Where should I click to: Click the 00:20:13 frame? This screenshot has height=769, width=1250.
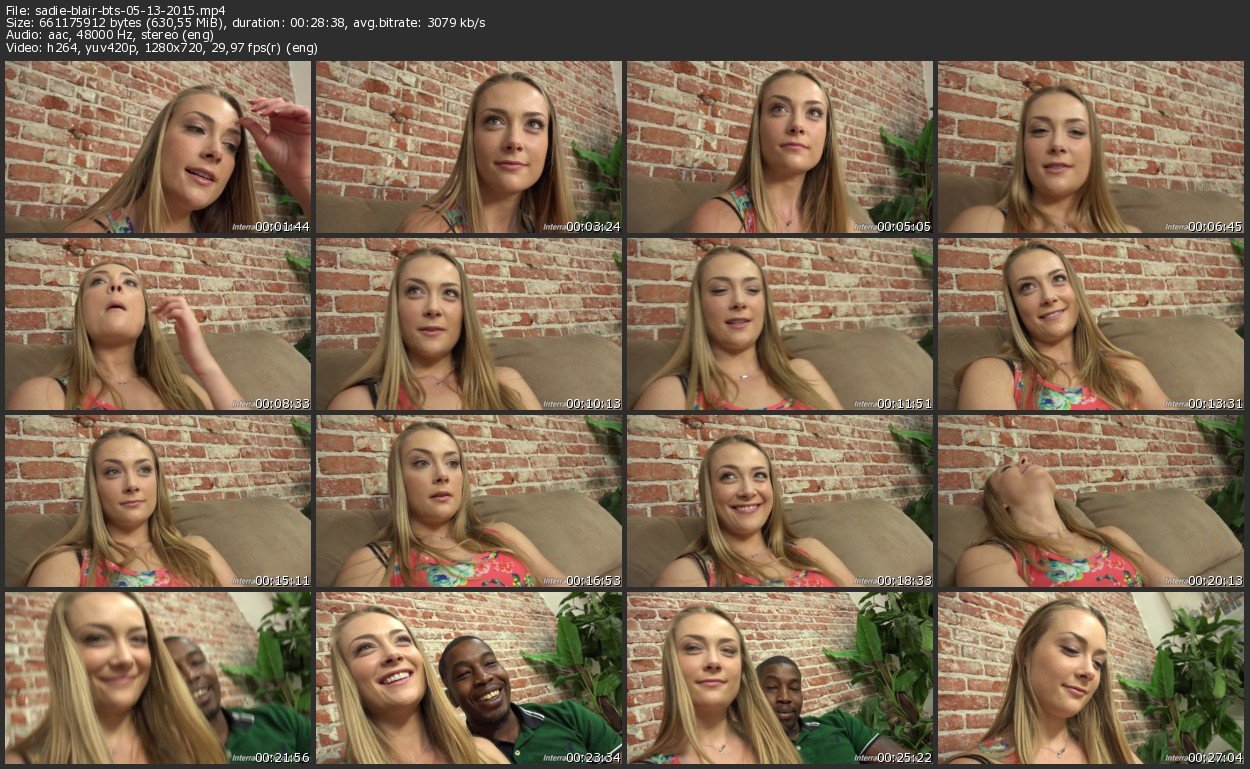[x=1091, y=501]
